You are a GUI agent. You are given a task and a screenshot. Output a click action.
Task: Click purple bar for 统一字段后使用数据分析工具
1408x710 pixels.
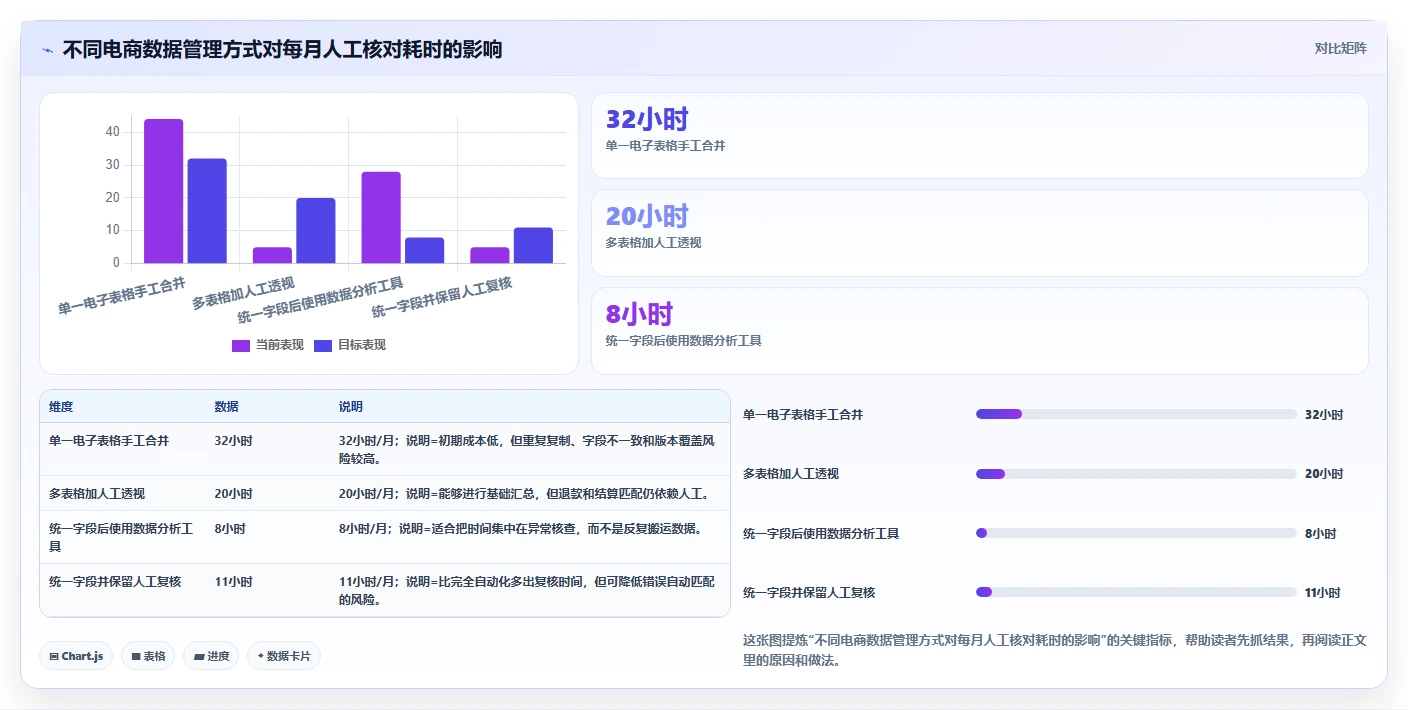[x=381, y=218]
